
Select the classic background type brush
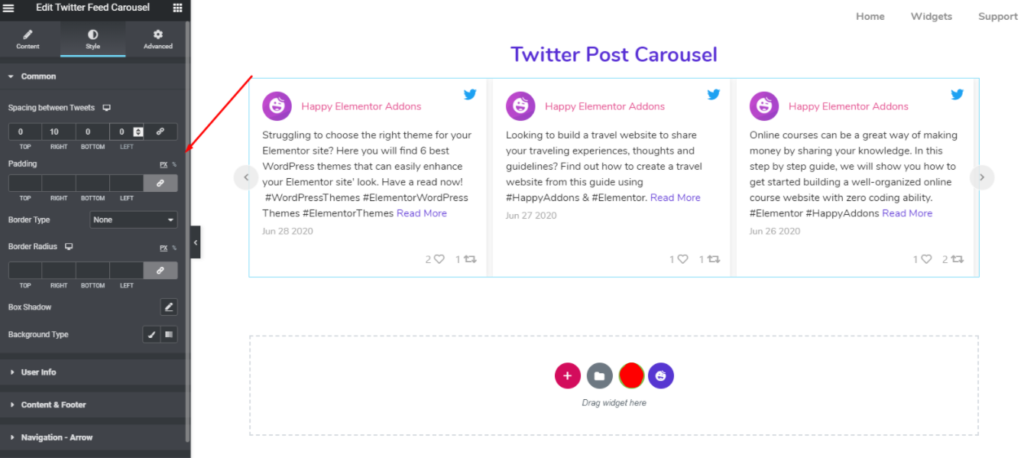[x=151, y=334]
